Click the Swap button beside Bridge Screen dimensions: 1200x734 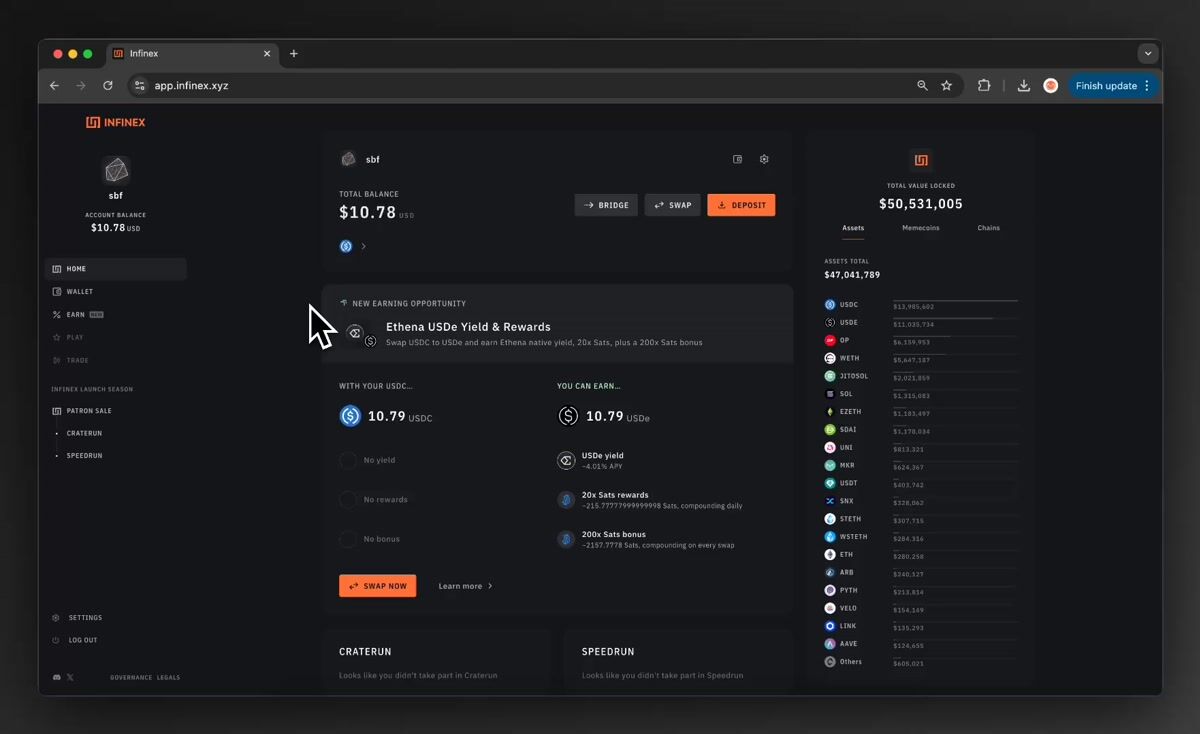pyautogui.click(x=672, y=205)
